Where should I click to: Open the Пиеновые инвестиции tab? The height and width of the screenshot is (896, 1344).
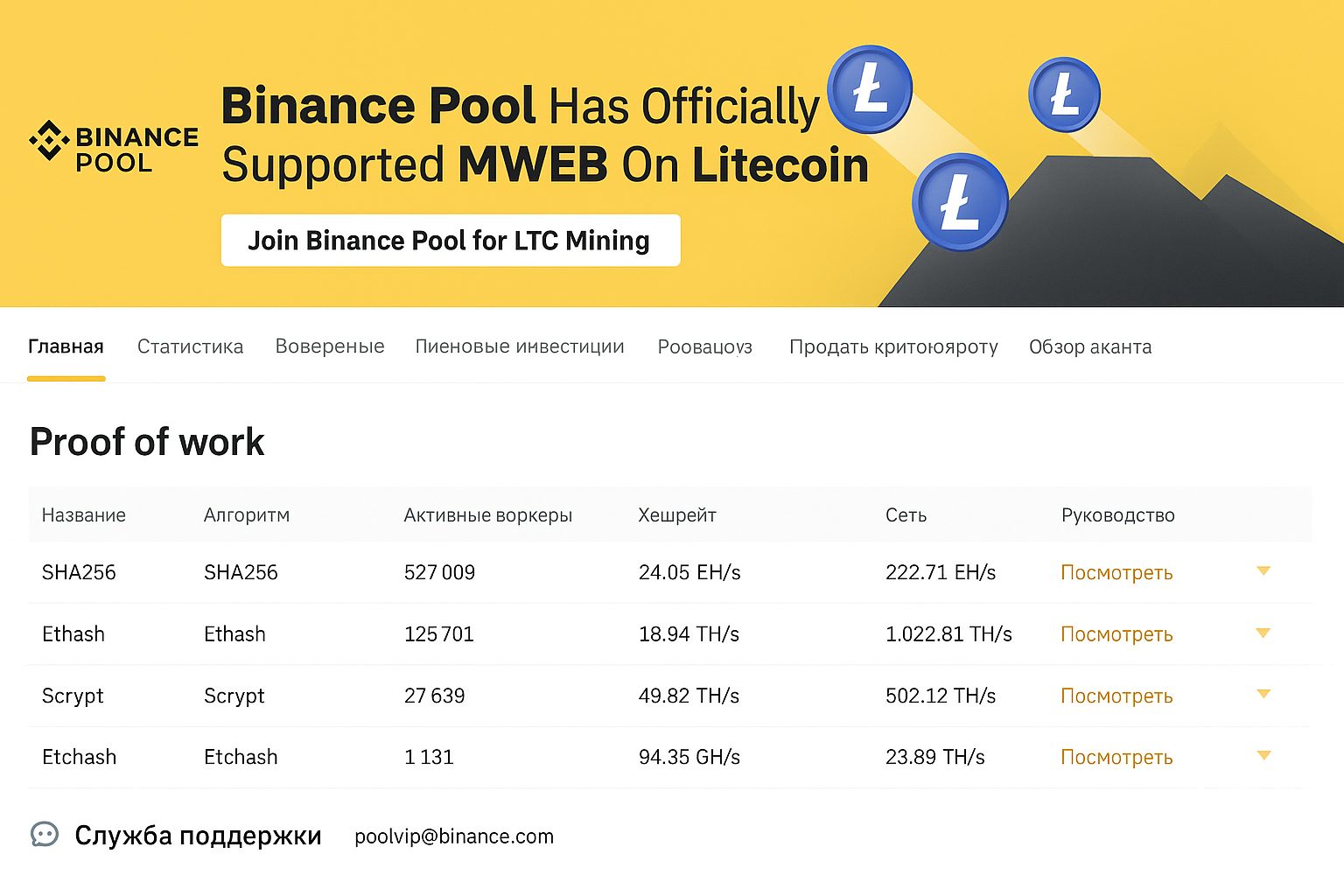tap(520, 347)
